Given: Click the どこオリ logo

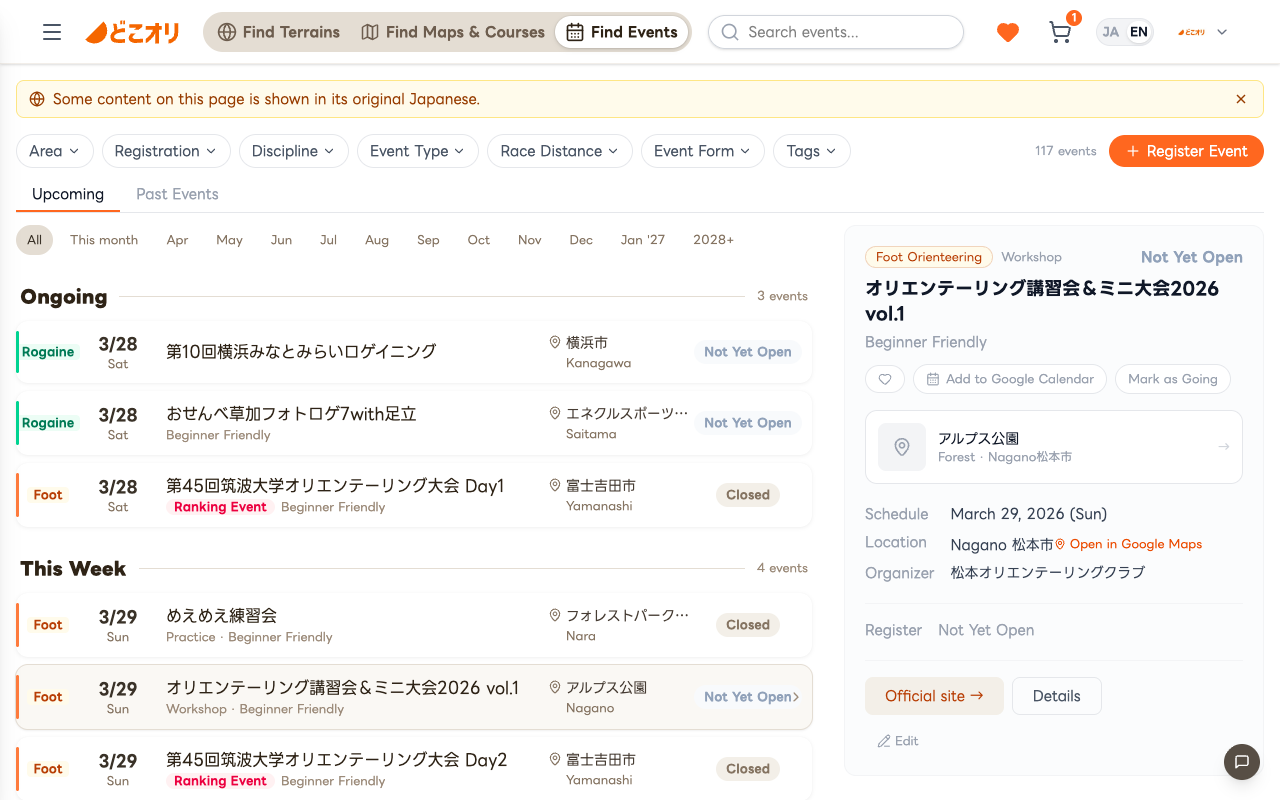Looking at the screenshot, I should (x=131, y=31).
